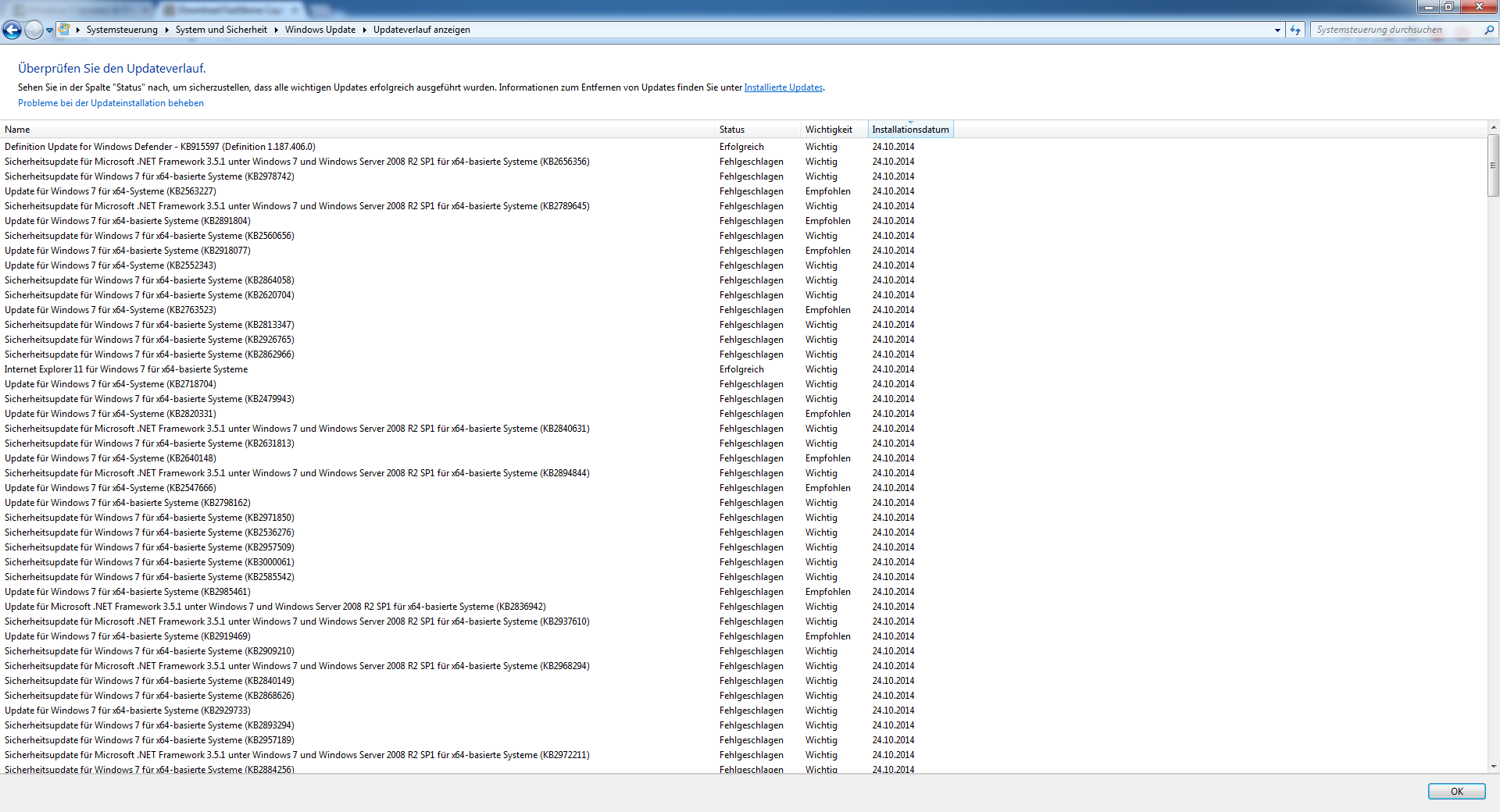
Task: Expand the arrow after System und Sicherheit
Action: 276,30
